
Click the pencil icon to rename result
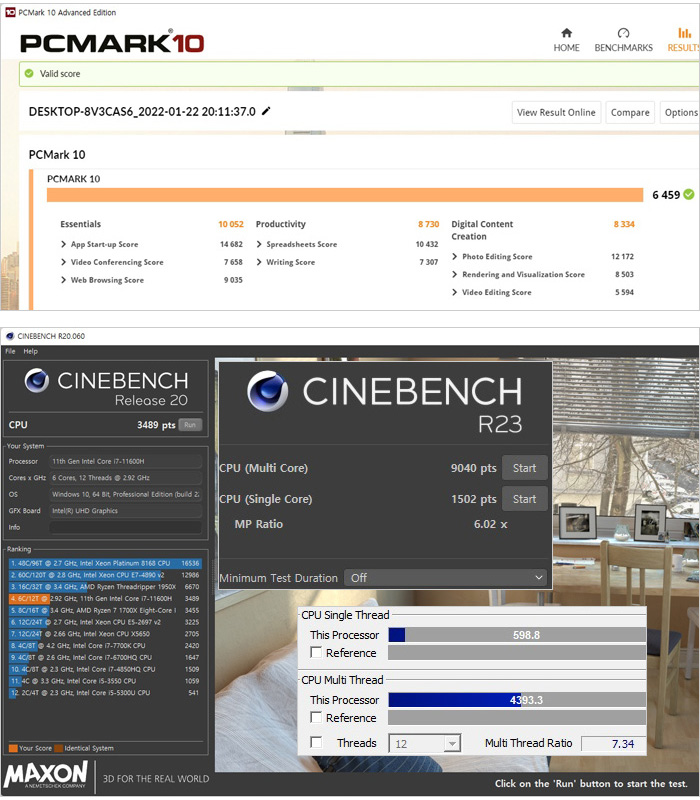coord(266,111)
